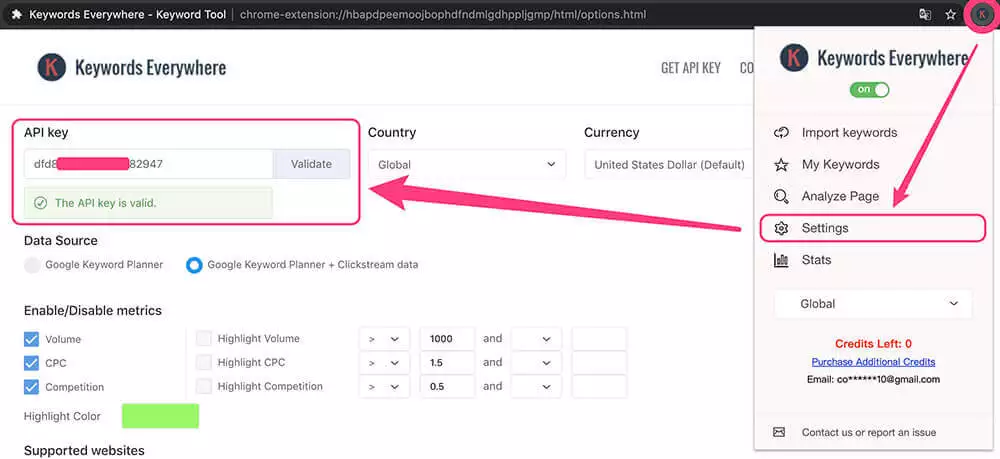This screenshot has height=459, width=1000.
Task: Click the Import keywords cloud icon
Action: point(781,133)
